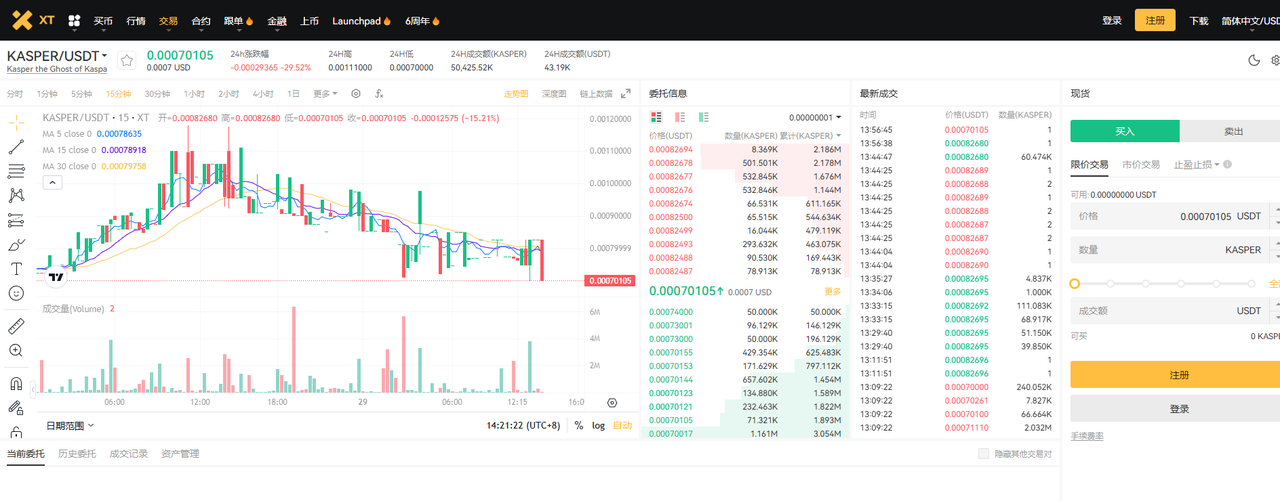
Task: Toggle percent scale on chart
Action: click(579, 425)
